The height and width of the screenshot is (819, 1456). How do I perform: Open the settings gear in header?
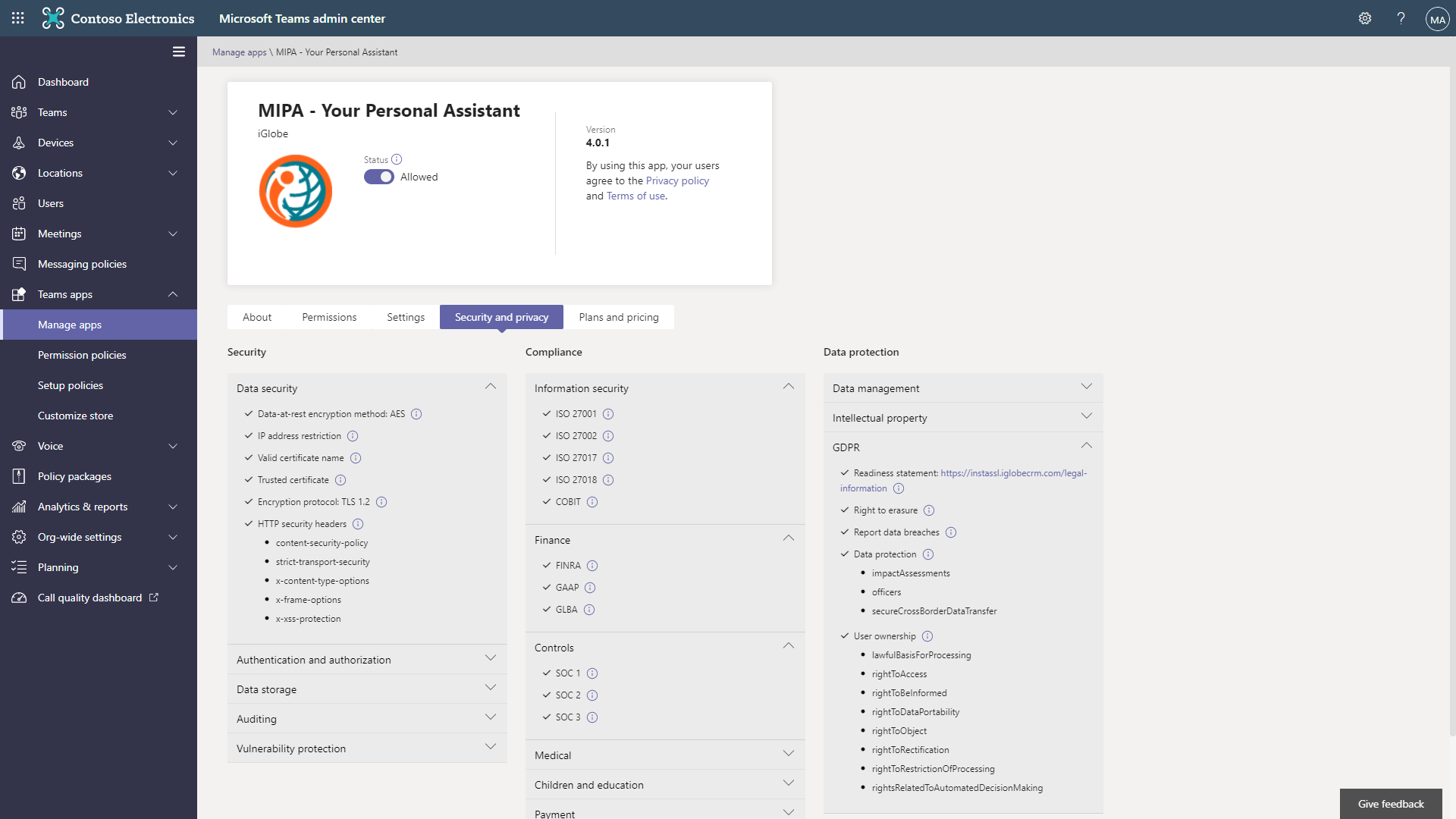(1365, 18)
